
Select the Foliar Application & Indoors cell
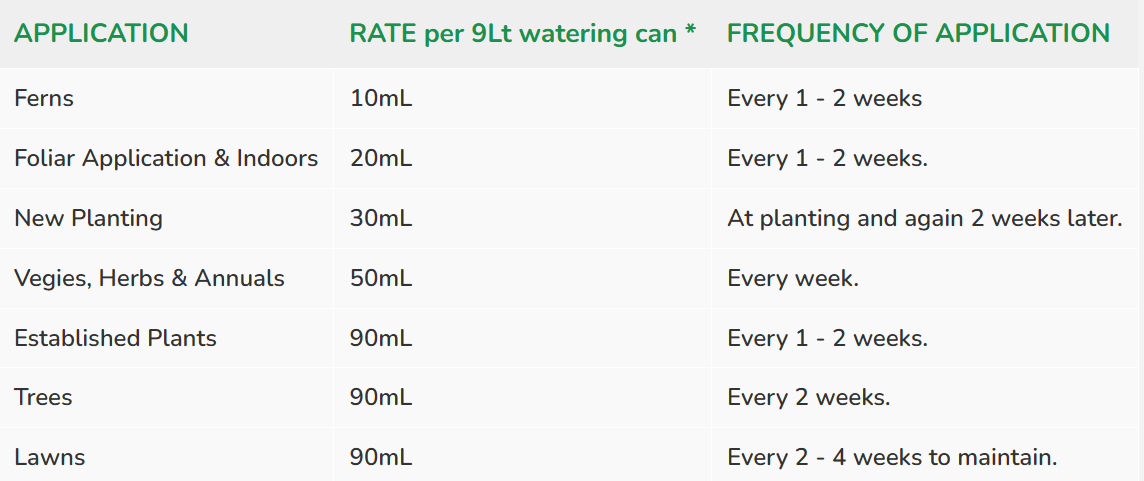click(166, 158)
